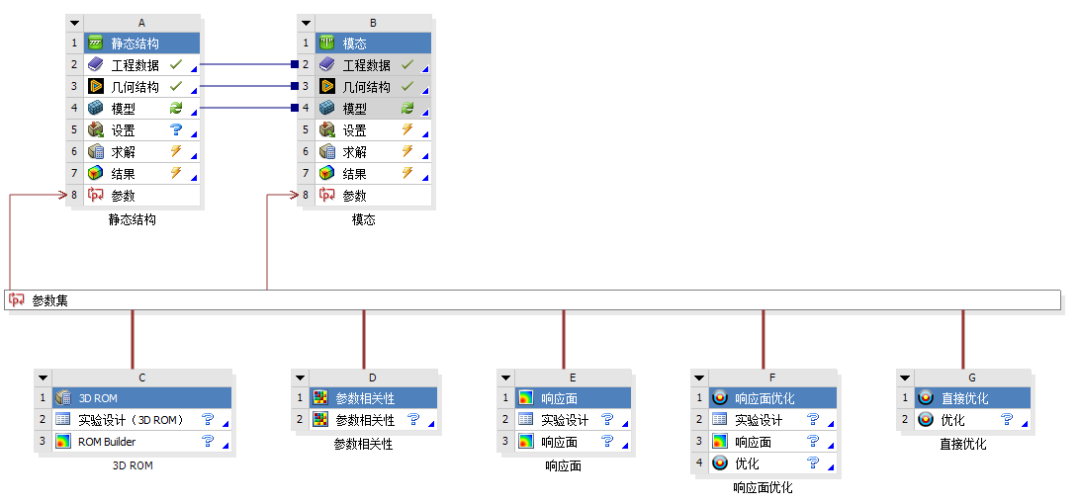The image size is (1080, 504).
Task: Select 实验设计（3D ROM）cell in C
Action: click(x=142, y=419)
